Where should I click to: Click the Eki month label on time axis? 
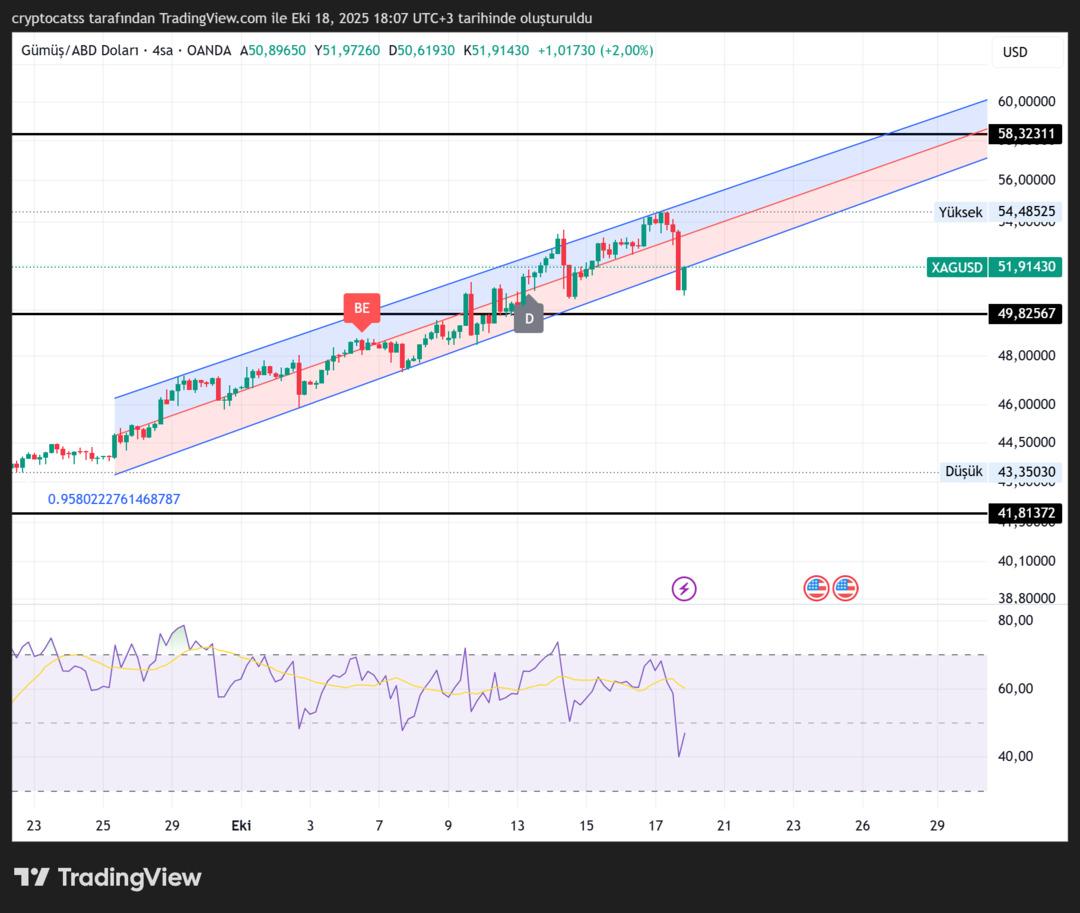coord(240,826)
